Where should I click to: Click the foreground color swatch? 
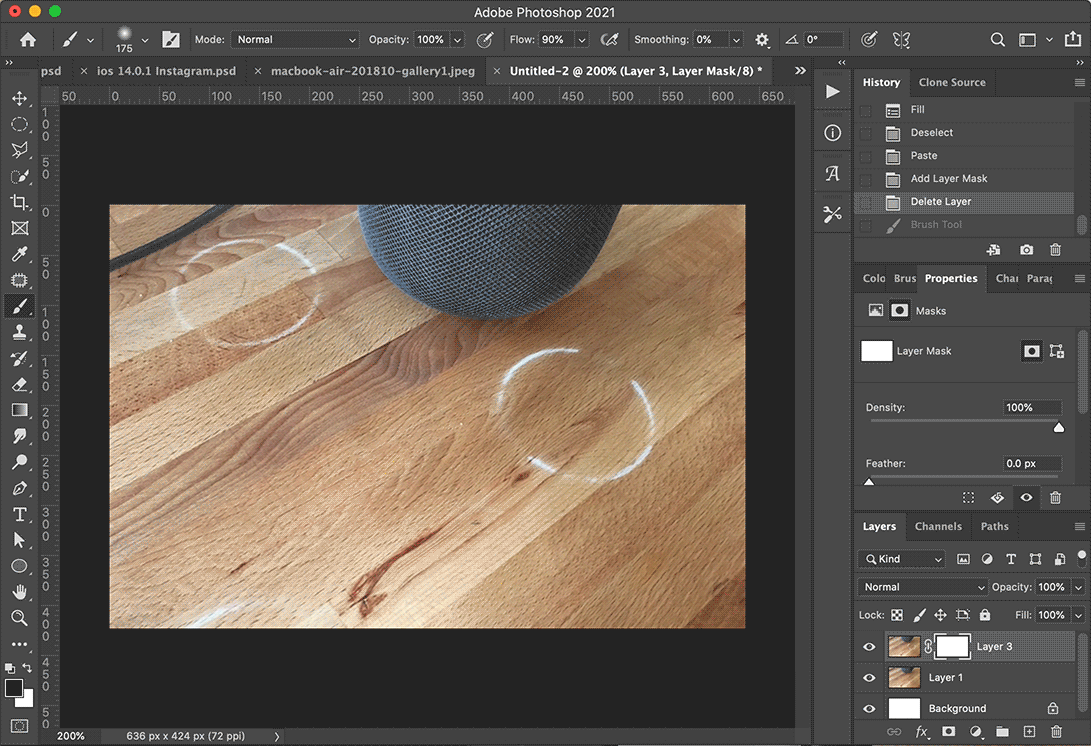pos(13,688)
